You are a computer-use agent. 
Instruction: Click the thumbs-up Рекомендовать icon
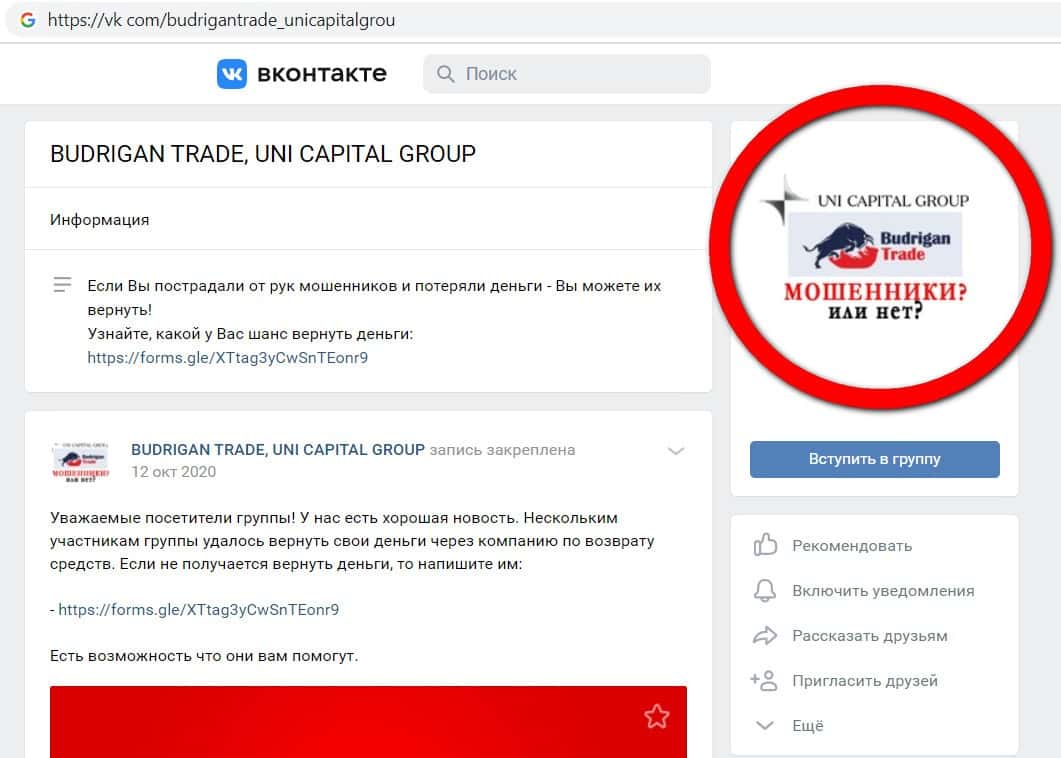pyautogui.click(x=765, y=545)
